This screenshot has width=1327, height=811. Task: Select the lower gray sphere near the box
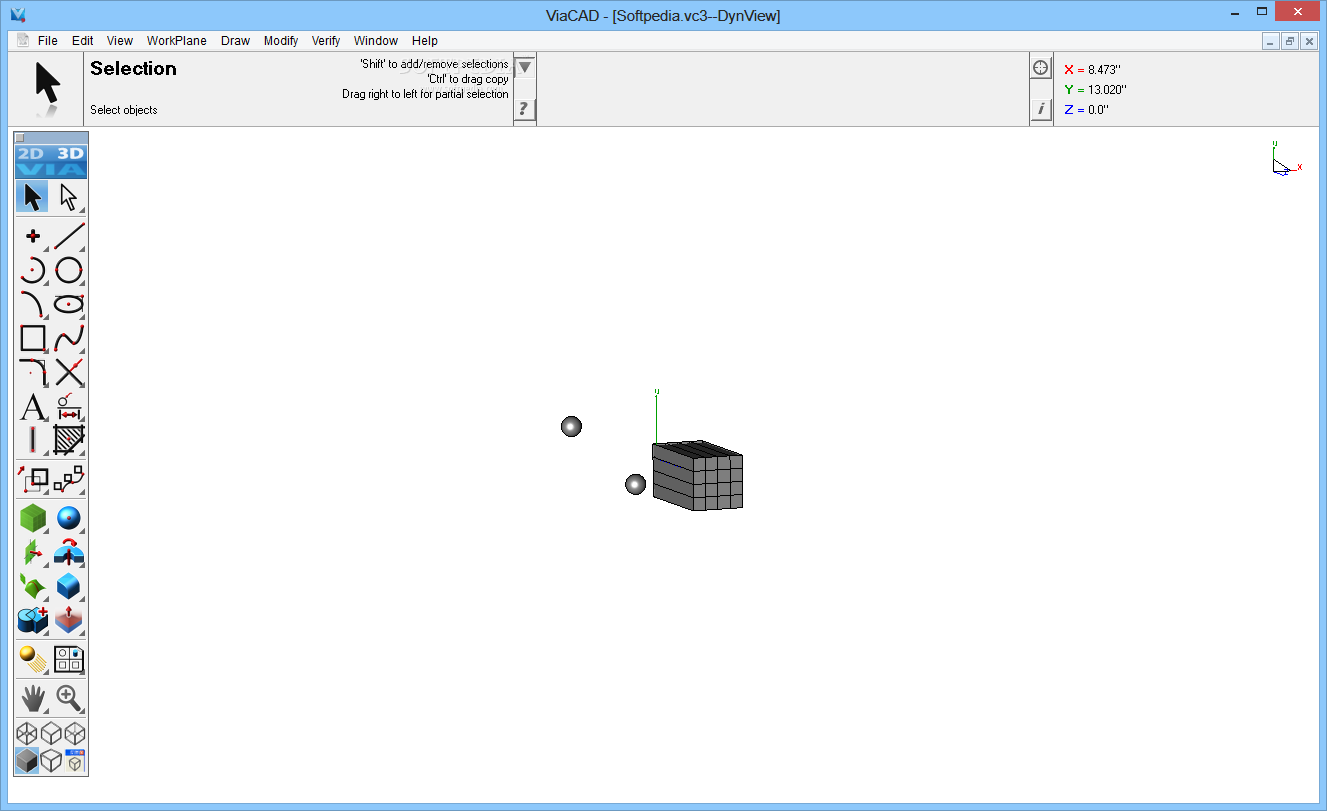[635, 484]
